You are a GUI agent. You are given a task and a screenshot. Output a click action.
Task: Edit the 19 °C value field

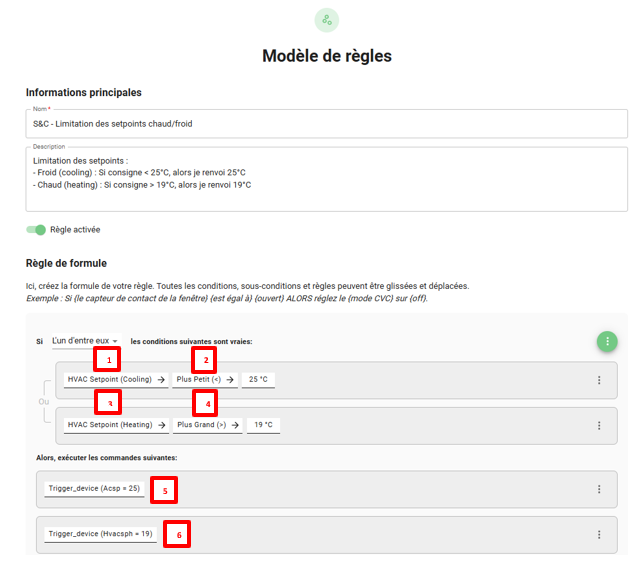tap(263, 425)
